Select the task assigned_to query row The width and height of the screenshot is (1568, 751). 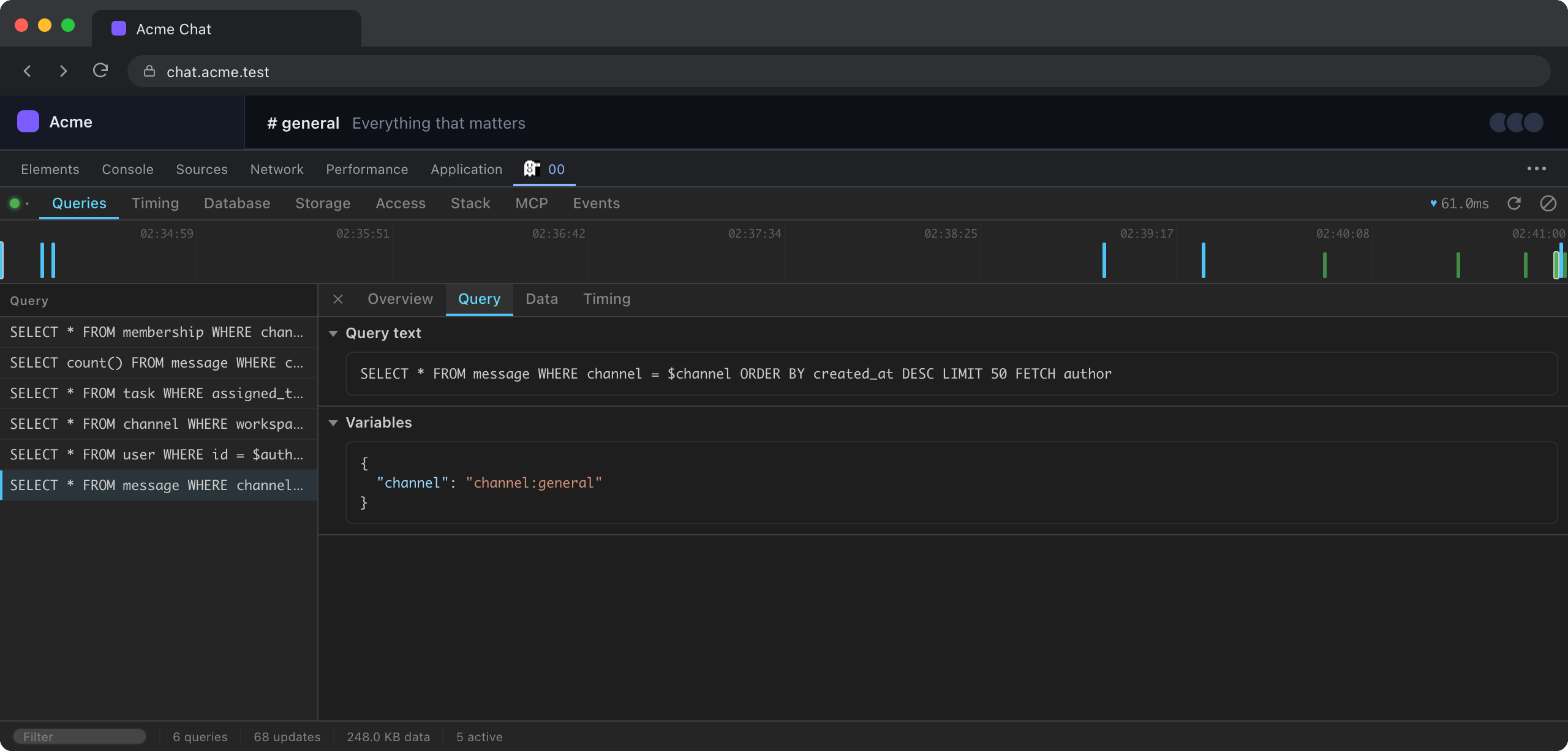(159, 393)
